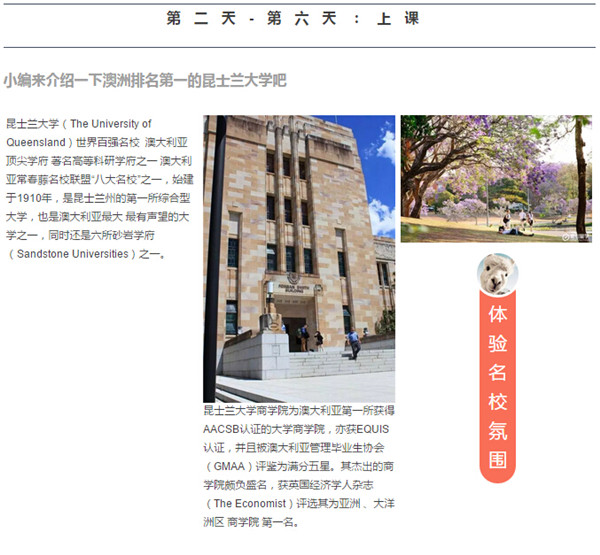Screen dimensions: 600x555
Task: Click the heading 小编来介绍一下澳洲排名第一的昆士兰大学吧
Action: click(x=145, y=80)
